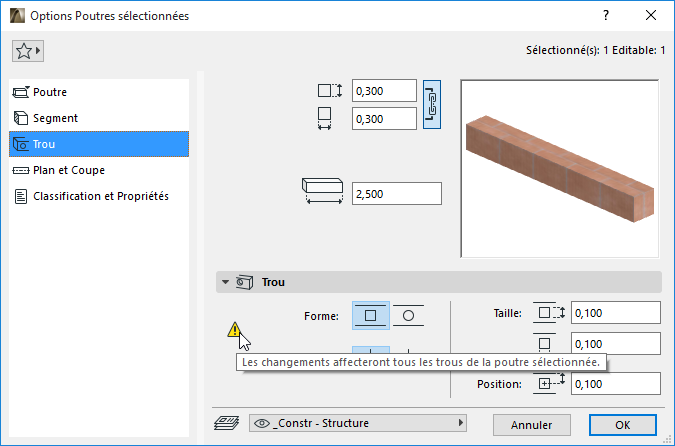Toggle the chain link for beam dimensions
The height and width of the screenshot is (446, 675).
coord(432,105)
